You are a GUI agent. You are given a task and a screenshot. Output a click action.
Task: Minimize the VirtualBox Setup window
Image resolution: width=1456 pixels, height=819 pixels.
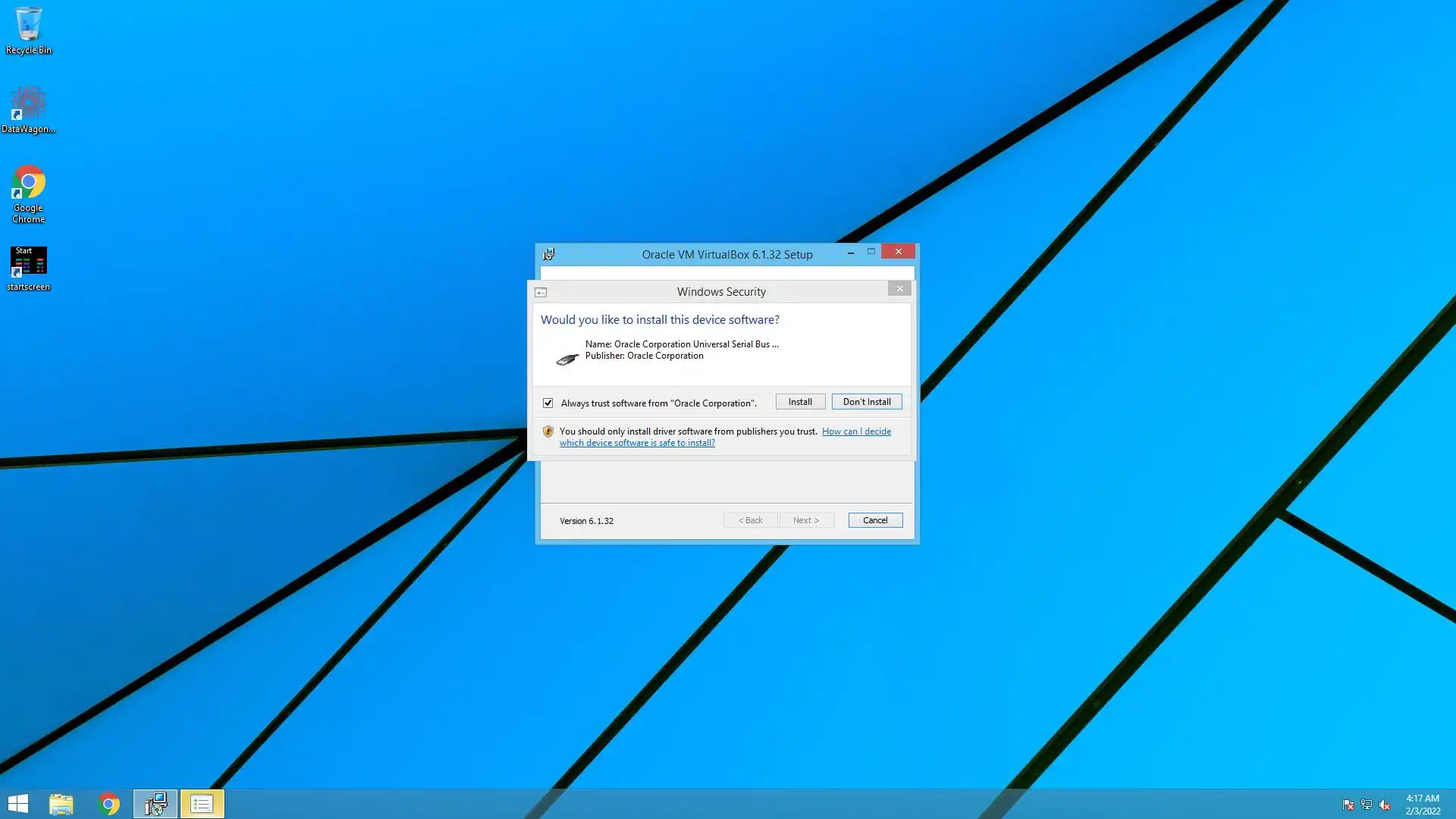click(x=851, y=252)
